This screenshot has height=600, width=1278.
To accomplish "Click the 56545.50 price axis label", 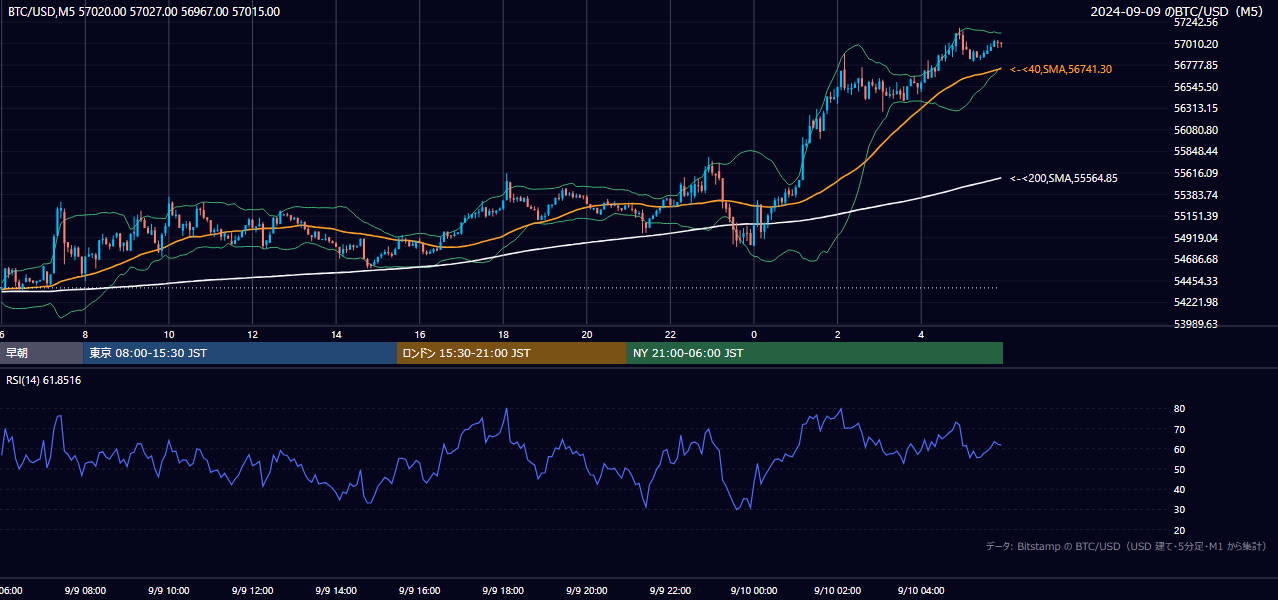I will pyautogui.click(x=1196, y=87).
